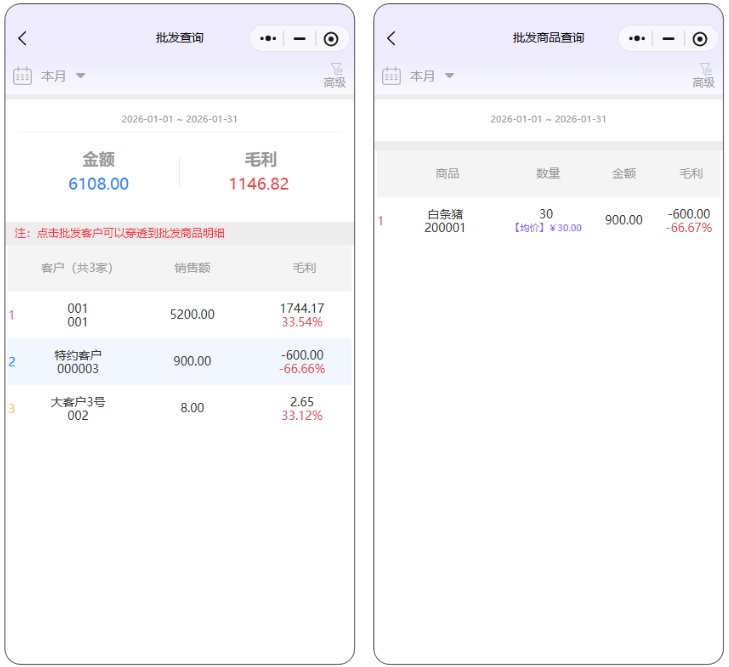The image size is (729, 667).
Task: Minimize the 批发商品查询 mini program
Action: (x=669, y=38)
